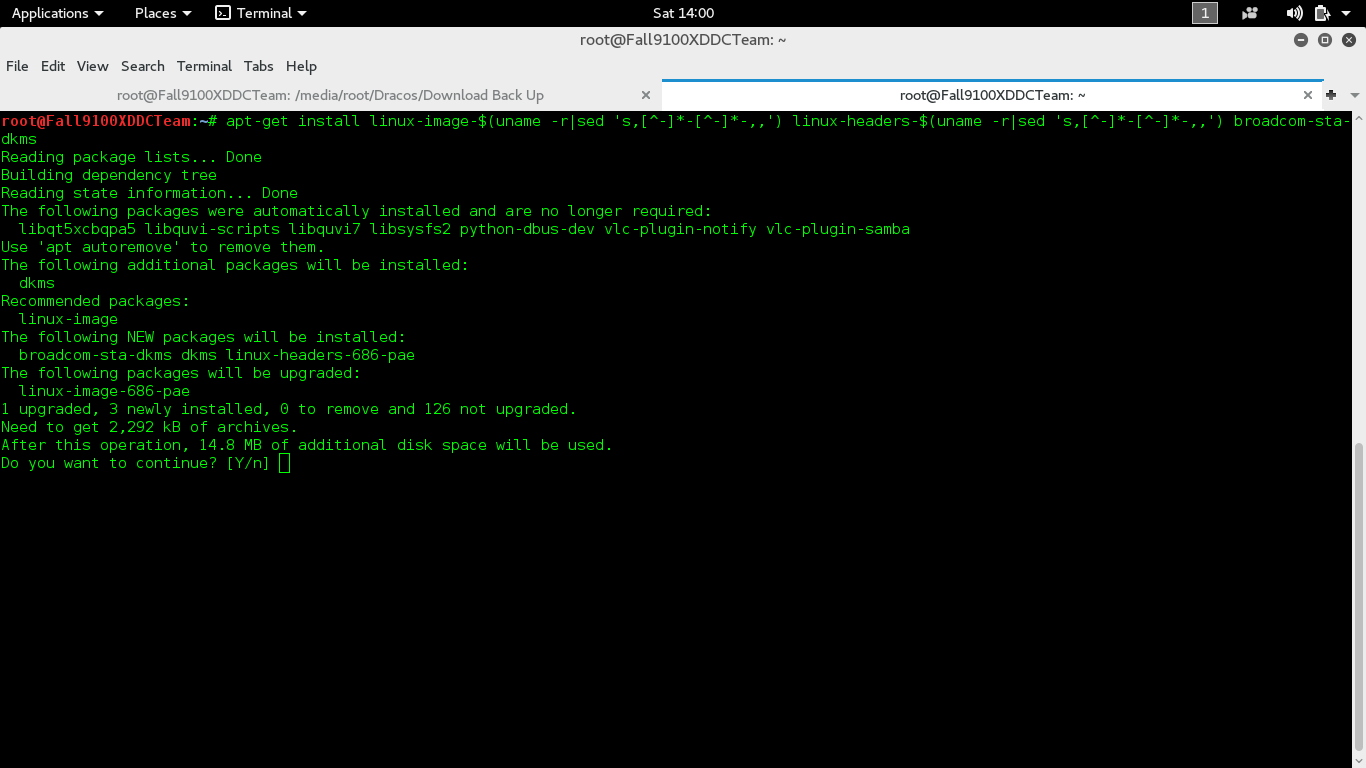
Task: Open the File menu
Action: [x=17, y=66]
